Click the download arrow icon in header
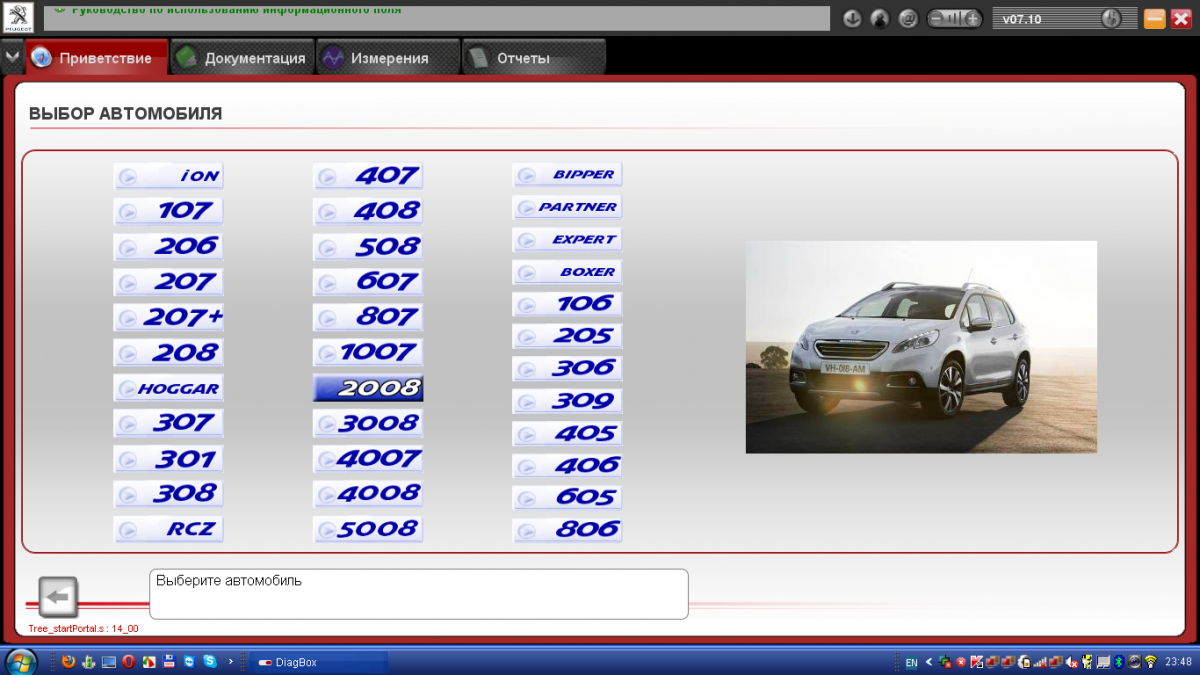 click(x=852, y=19)
